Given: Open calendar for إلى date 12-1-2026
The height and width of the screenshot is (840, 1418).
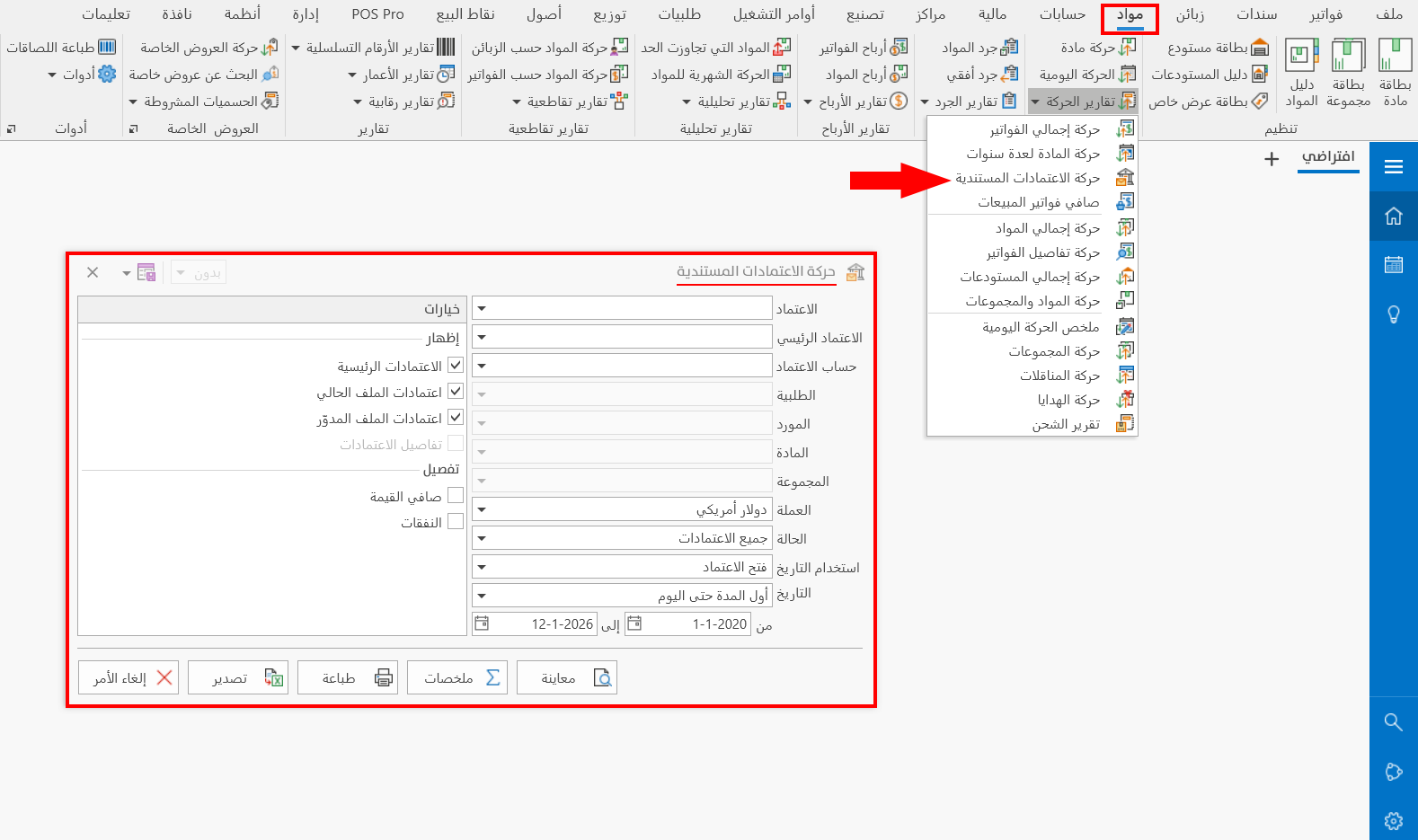Looking at the screenshot, I should click(x=482, y=623).
